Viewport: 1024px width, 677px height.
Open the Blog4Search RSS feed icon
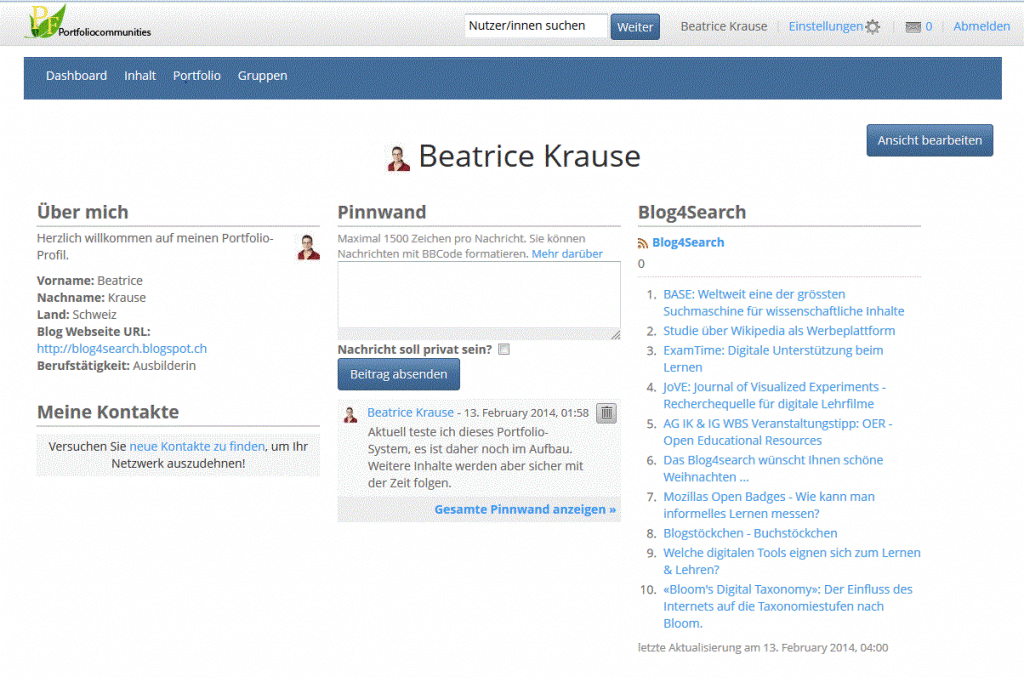[x=643, y=243]
